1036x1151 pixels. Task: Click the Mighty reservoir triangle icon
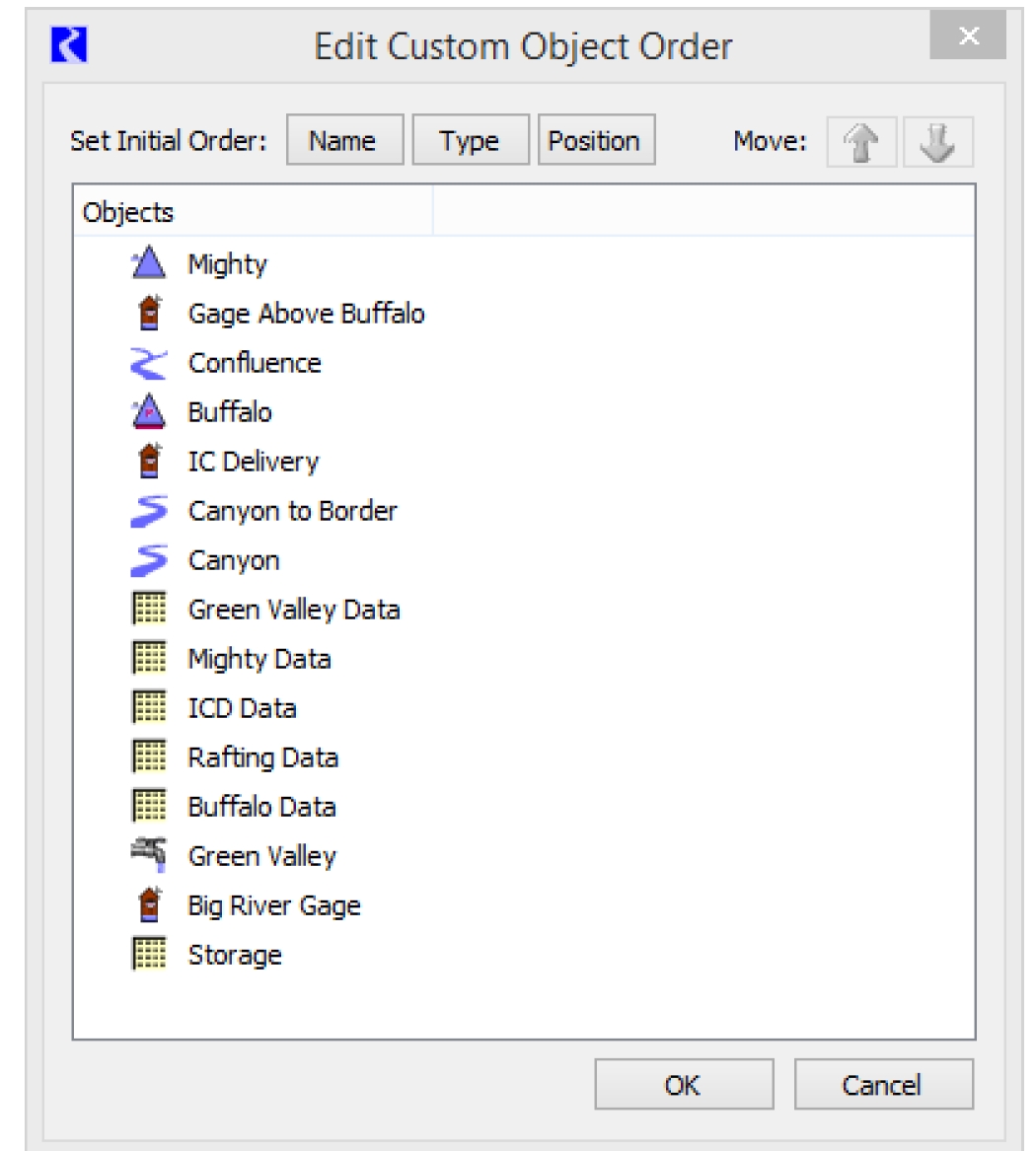[x=149, y=263]
